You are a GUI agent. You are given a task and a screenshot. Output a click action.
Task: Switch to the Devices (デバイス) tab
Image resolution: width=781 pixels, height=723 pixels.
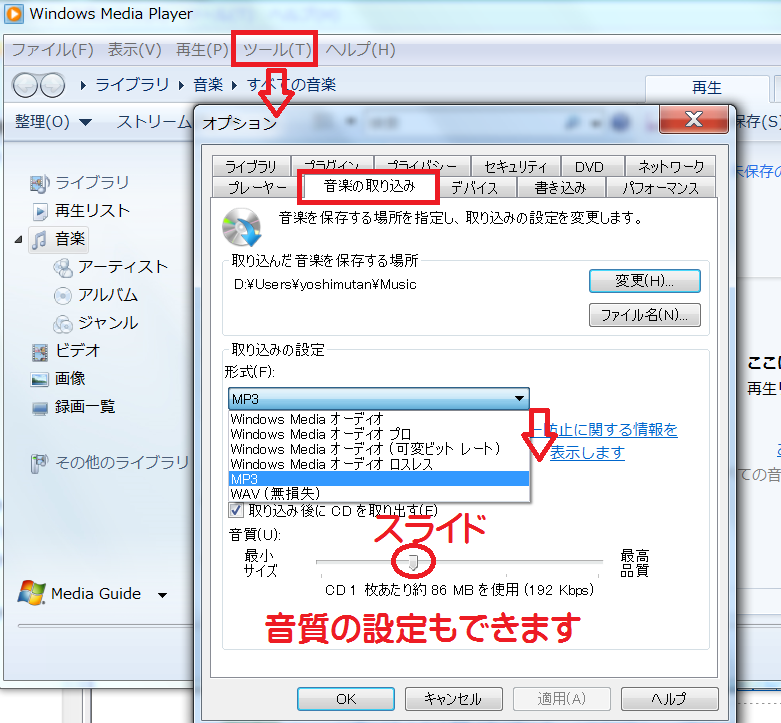point(476,188)
